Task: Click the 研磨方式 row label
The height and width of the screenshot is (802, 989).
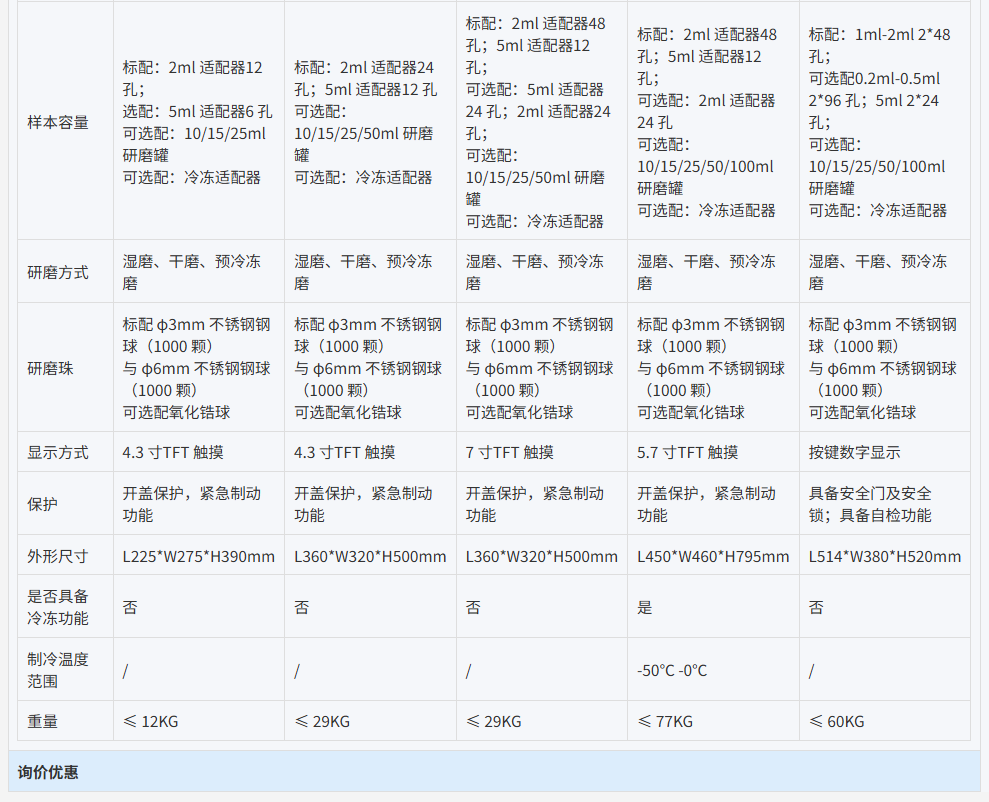Action: (58, 272)
